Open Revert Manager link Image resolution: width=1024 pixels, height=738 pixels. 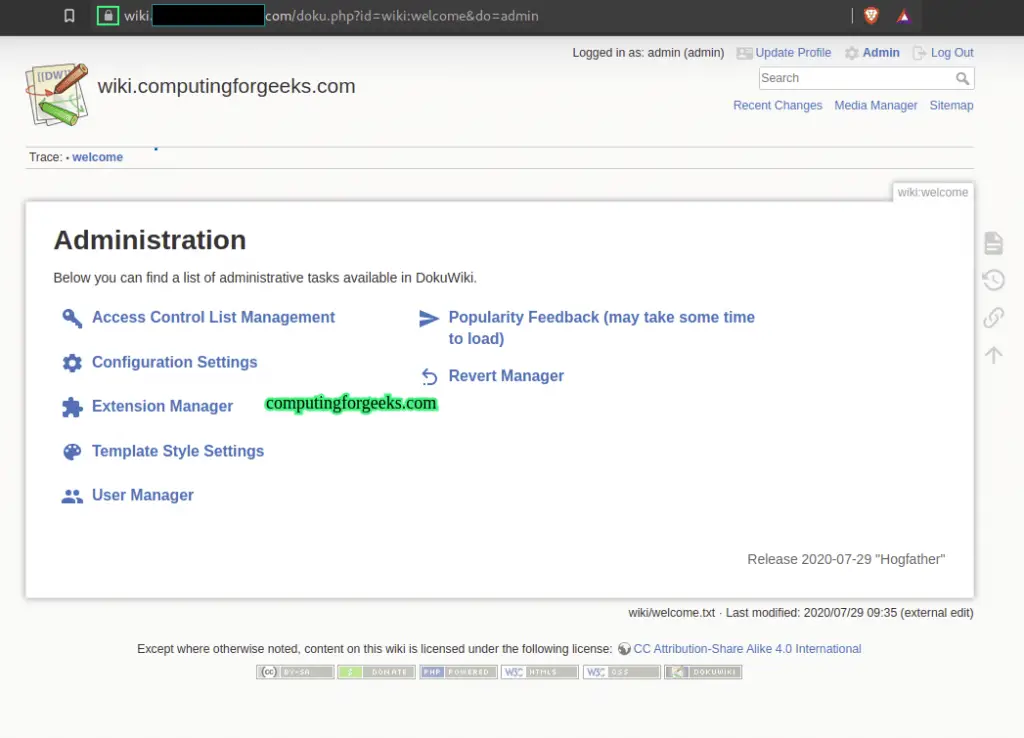pos(506,376)
